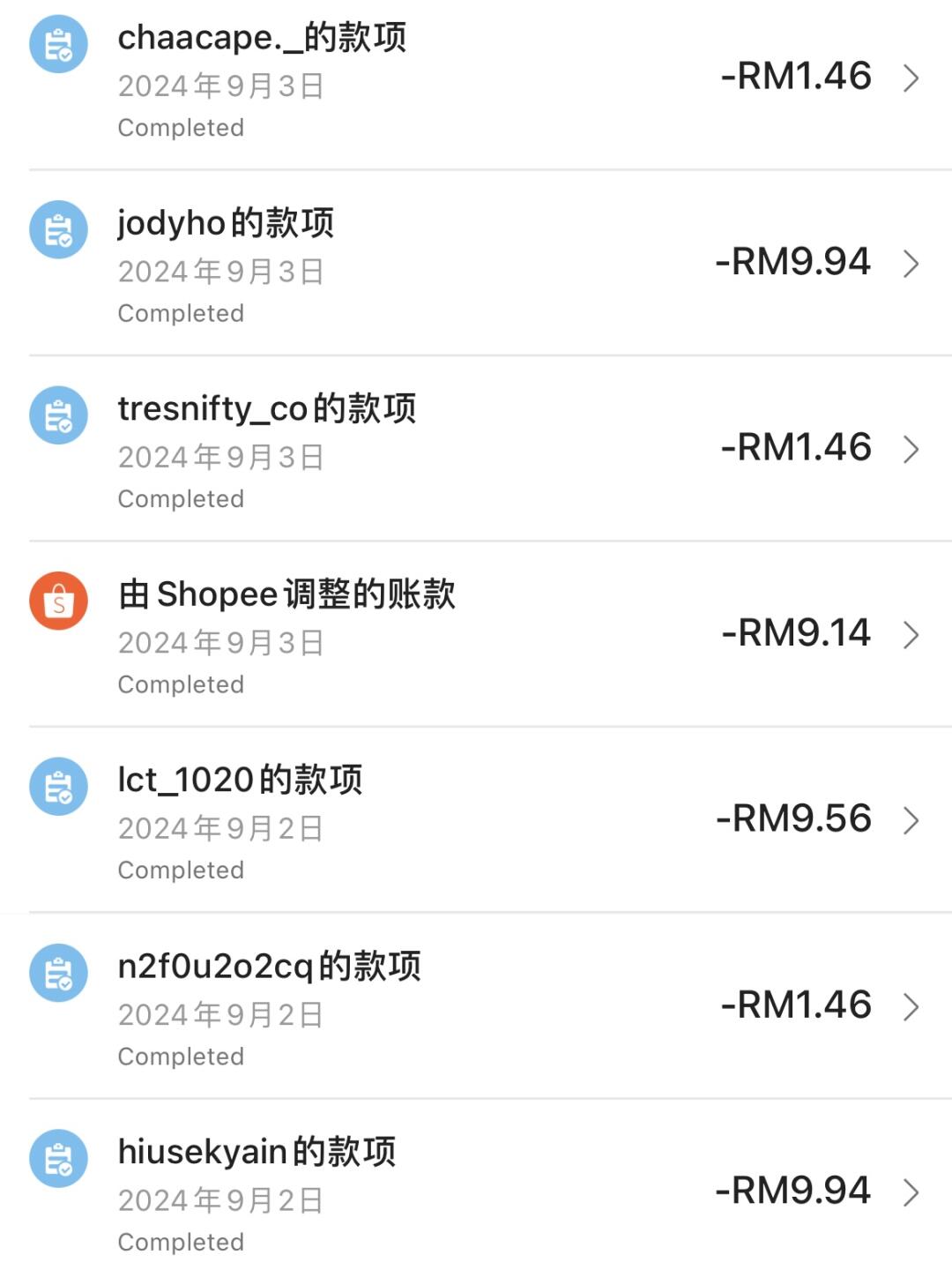Expand chevron beside hiusekyain -RM9.94

[911, 1192]
